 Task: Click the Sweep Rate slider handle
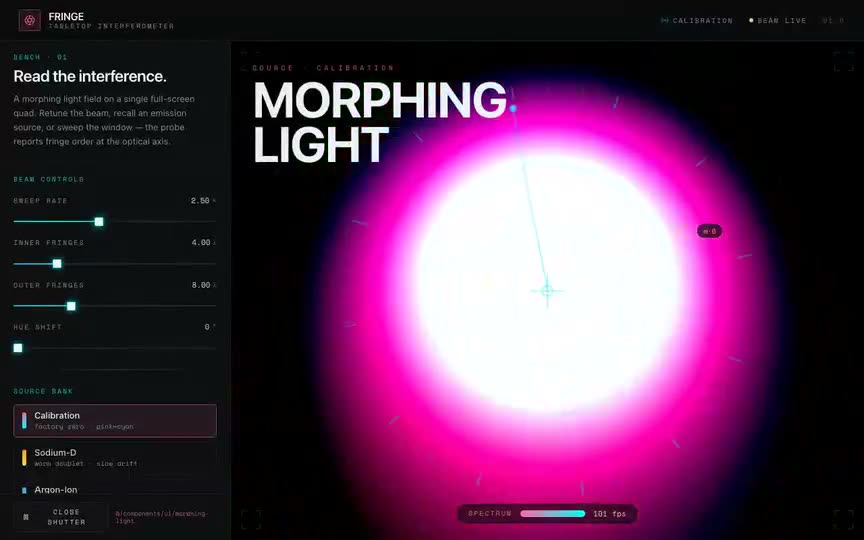99,222
